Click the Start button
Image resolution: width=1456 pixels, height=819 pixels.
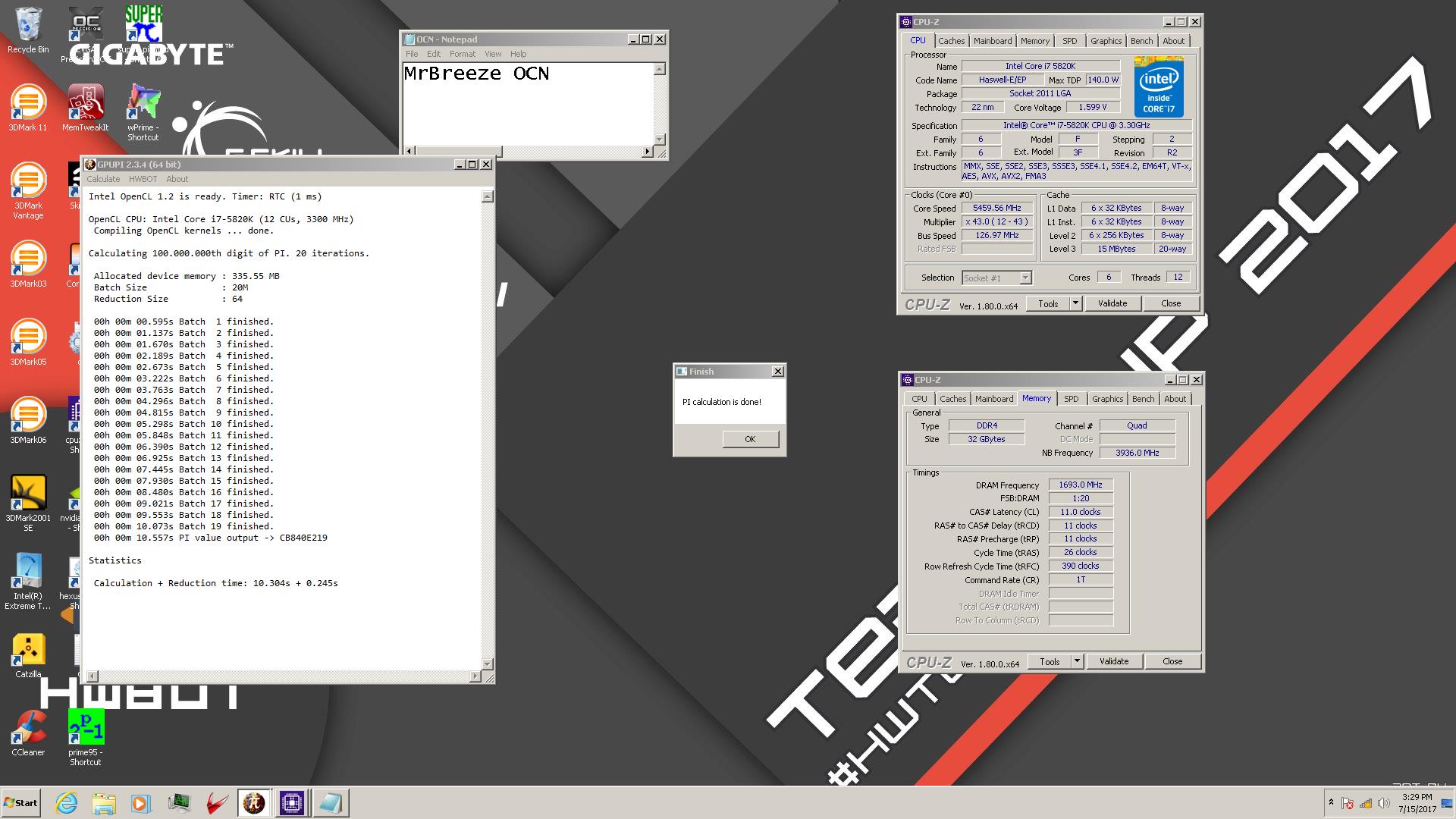click(20, 802)
